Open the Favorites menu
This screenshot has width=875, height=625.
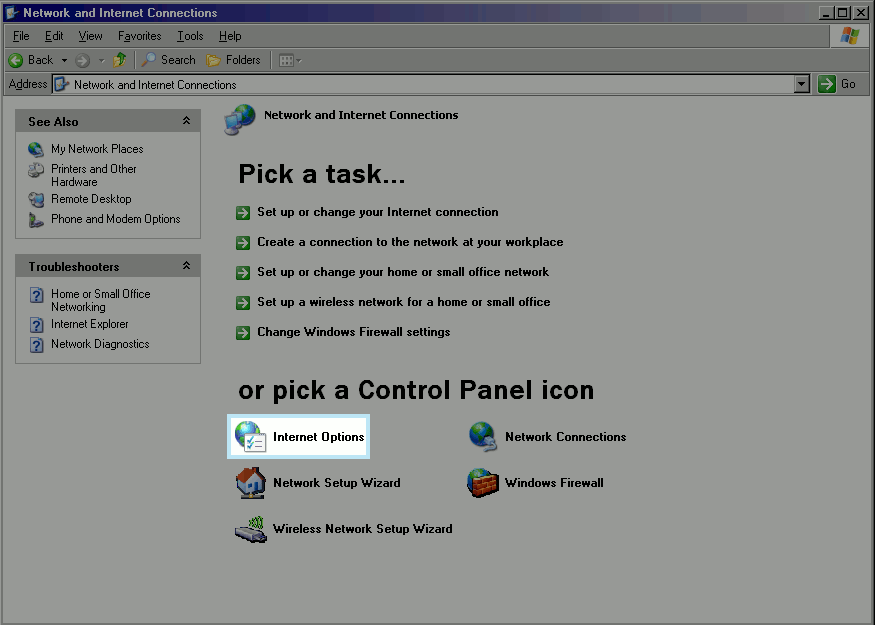[139, 36]
